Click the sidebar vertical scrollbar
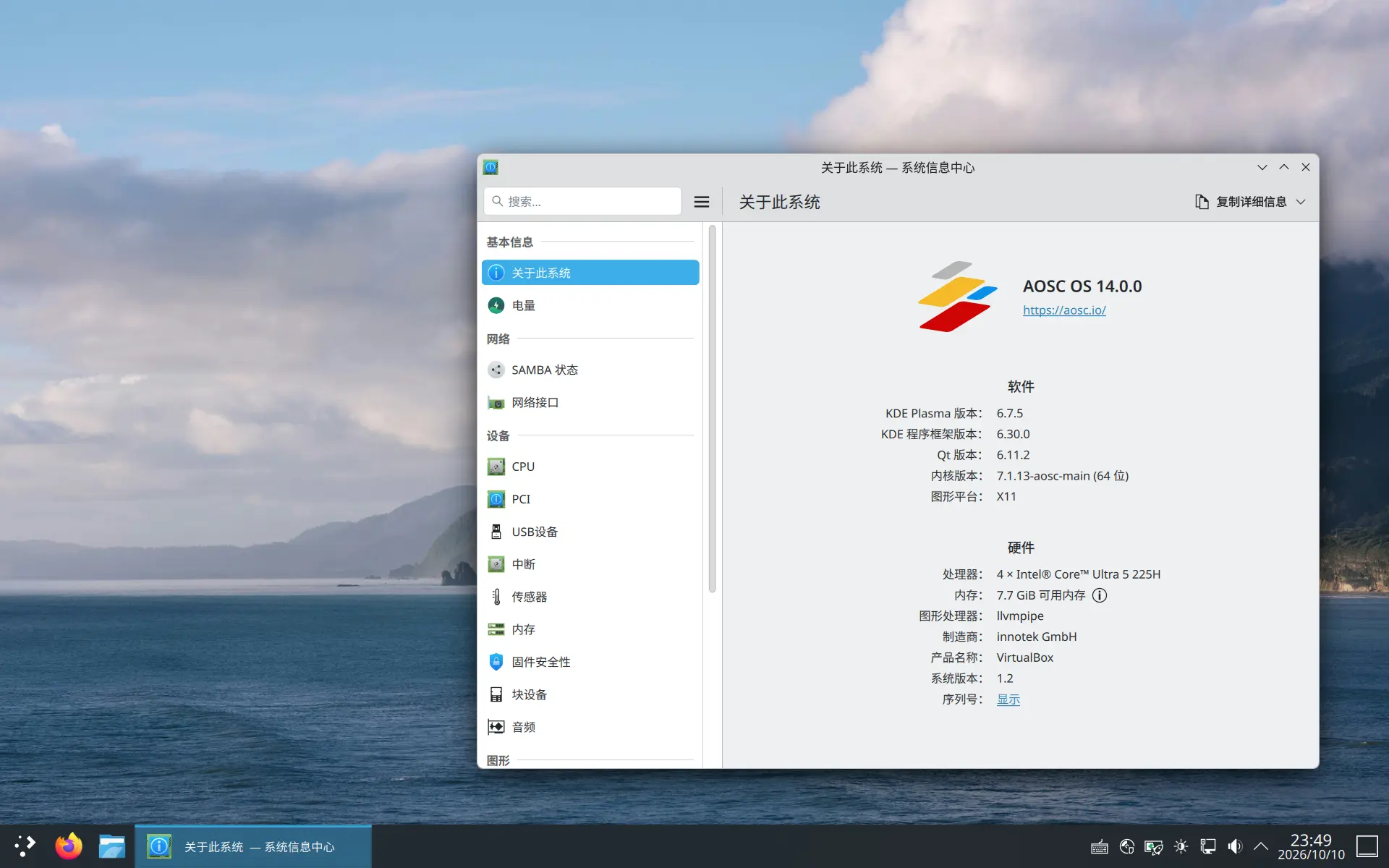 712,409
